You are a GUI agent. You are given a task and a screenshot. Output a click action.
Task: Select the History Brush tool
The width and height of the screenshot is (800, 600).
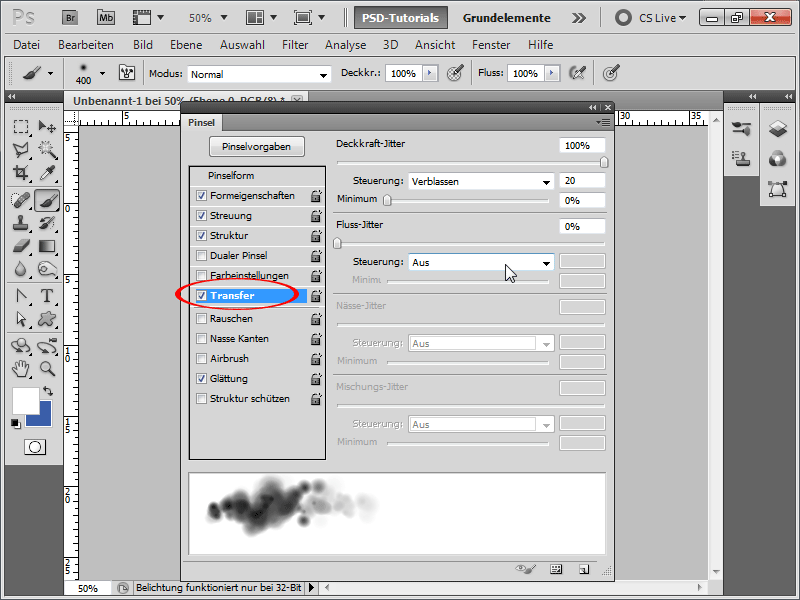(47, 223)
